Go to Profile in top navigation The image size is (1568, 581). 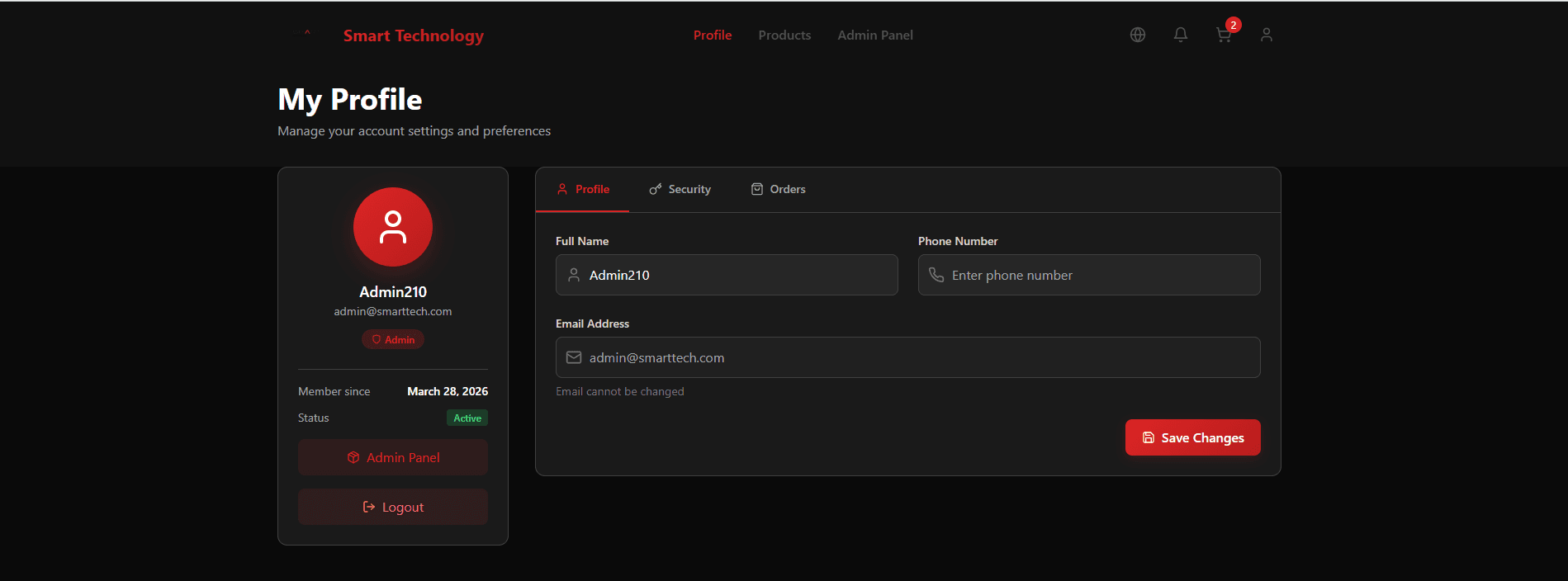pyautogui.click(x=713, y=35)
